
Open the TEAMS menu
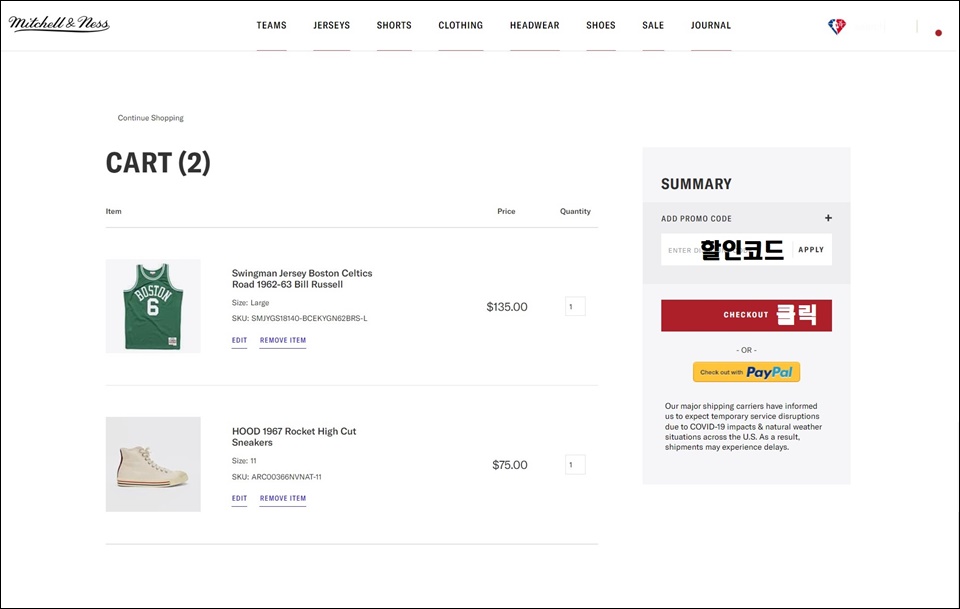pos(271,25)
